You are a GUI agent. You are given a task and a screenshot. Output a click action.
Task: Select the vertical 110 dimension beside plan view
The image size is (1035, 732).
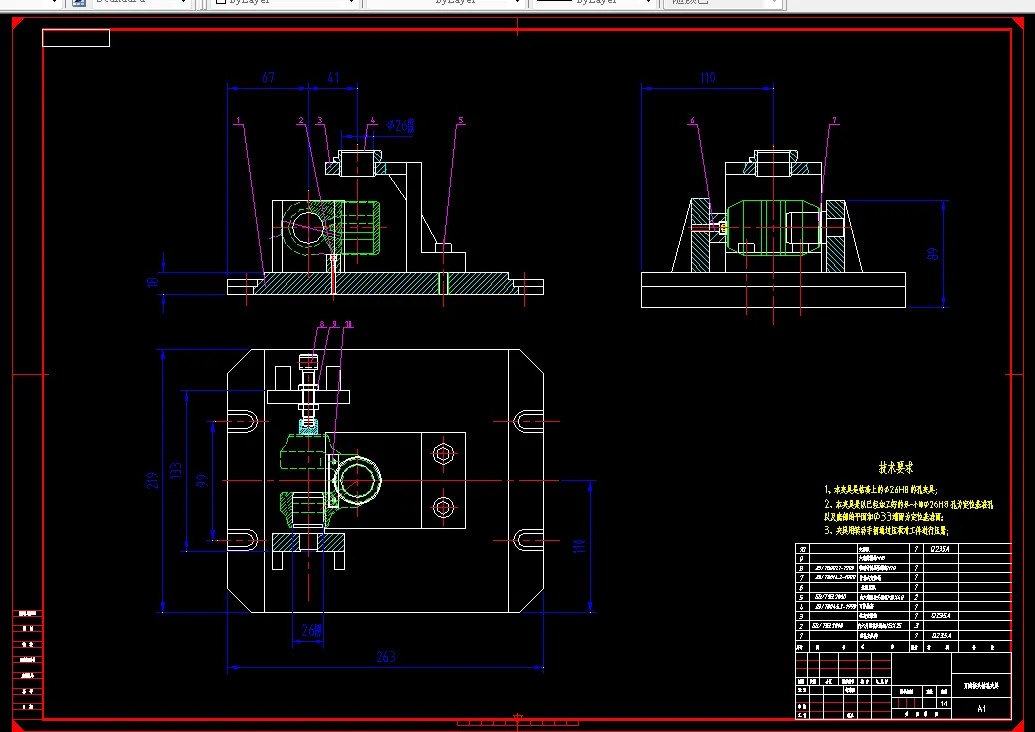[579, 547]
